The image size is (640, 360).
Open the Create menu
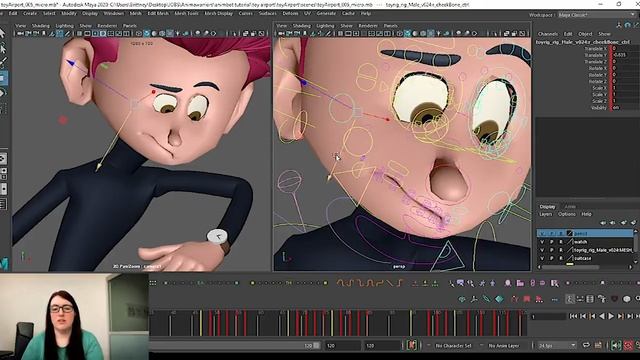point(30,13)
